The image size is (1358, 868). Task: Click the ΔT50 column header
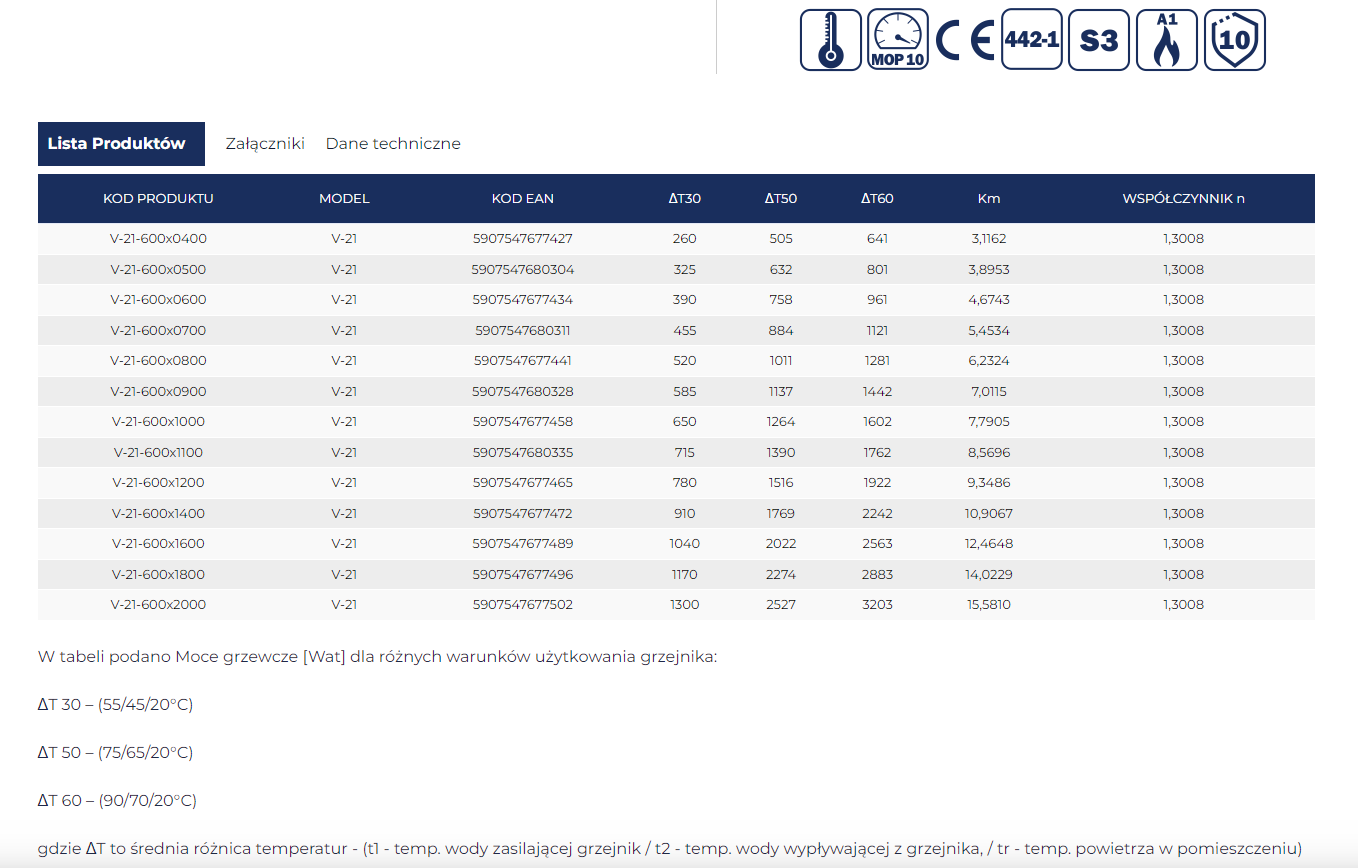point(780,199)
